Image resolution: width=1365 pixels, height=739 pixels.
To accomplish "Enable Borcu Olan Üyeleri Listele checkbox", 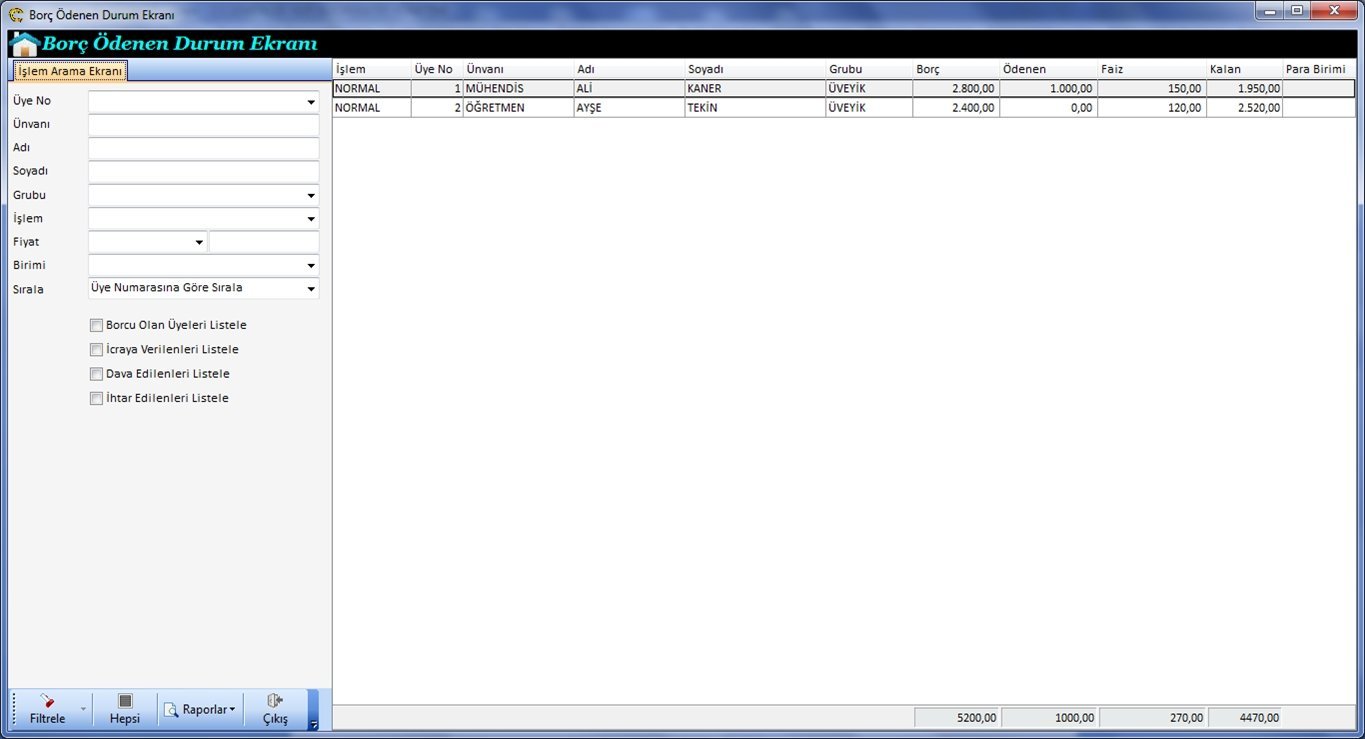I will pyautogui.click(x=96, y=325).
